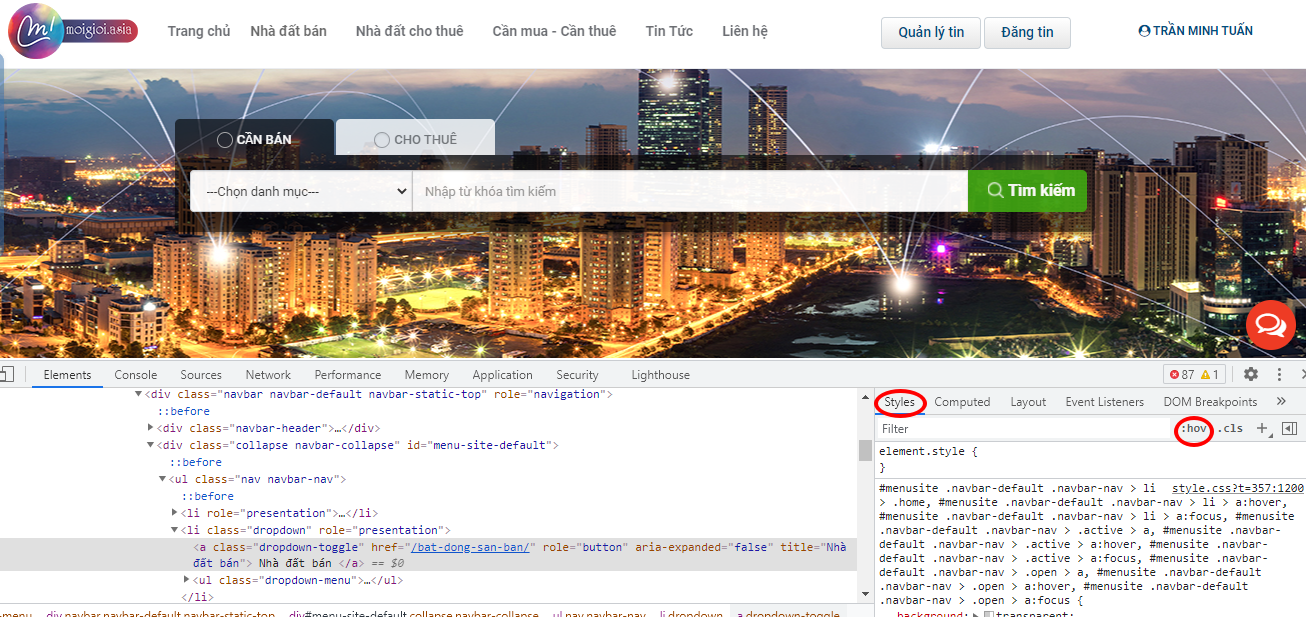The height and width of the screenshot is (617, 1306).
Task: Add new style rule plus icon
Action: (x=1261, y=428)
